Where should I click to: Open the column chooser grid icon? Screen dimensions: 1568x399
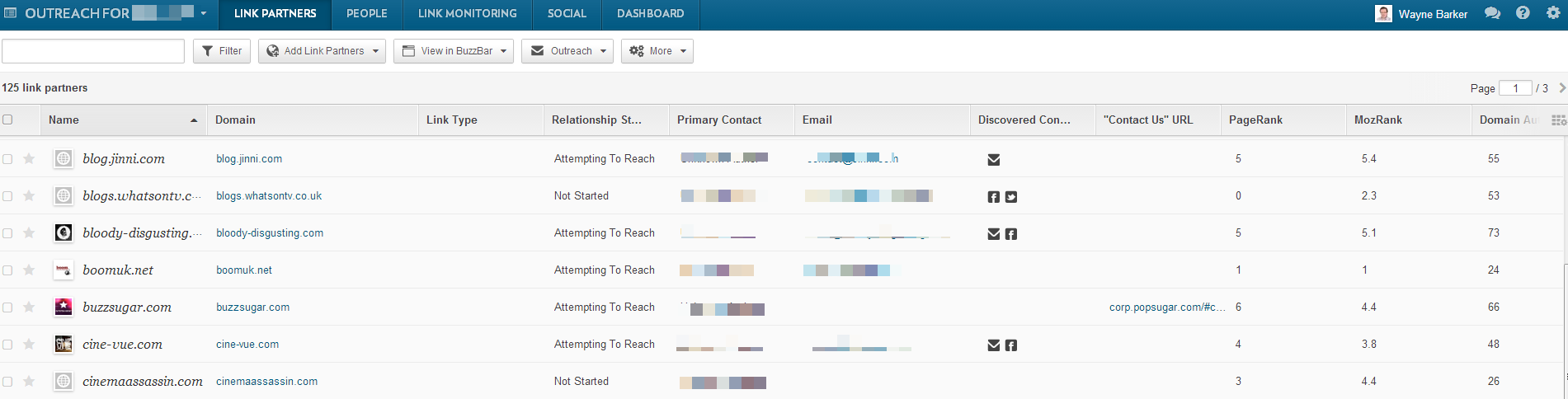pos(1558,120)
